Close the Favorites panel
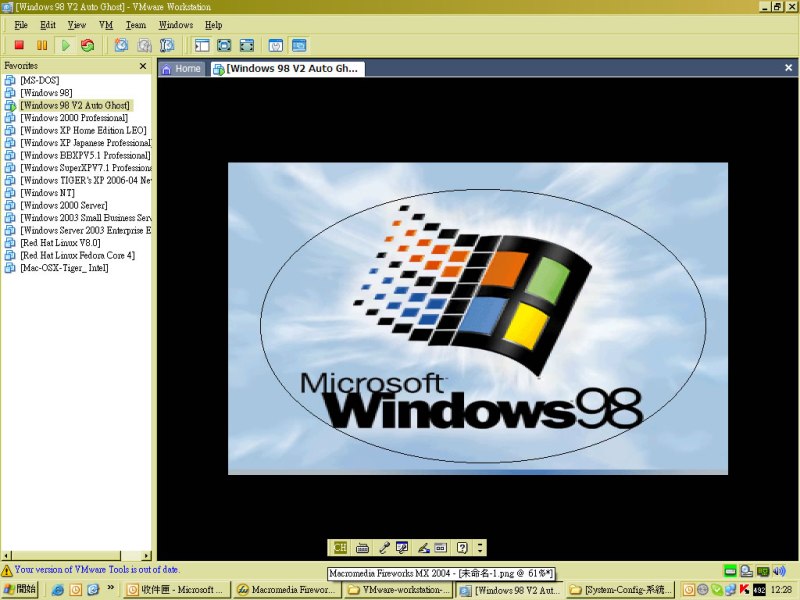The width and height of the screenshot is (800, 600). pyautogui.click(x=143, y=66)
